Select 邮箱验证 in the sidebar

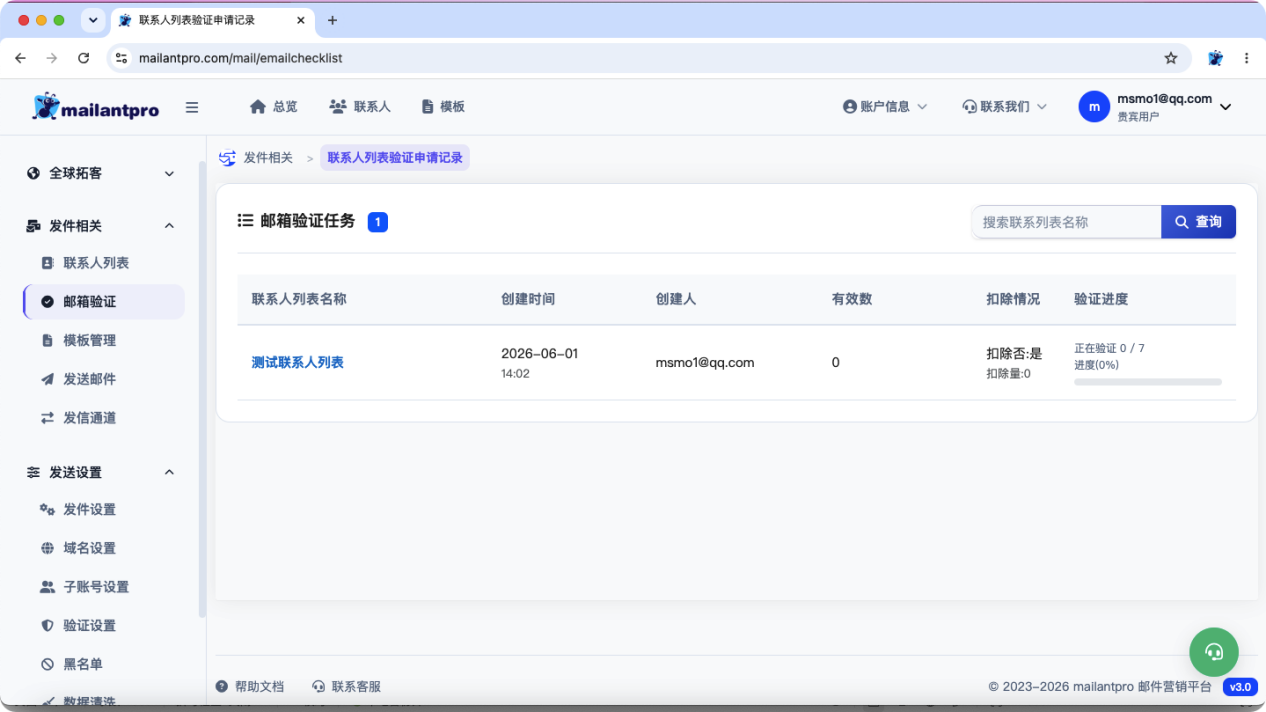pos(104,302)
